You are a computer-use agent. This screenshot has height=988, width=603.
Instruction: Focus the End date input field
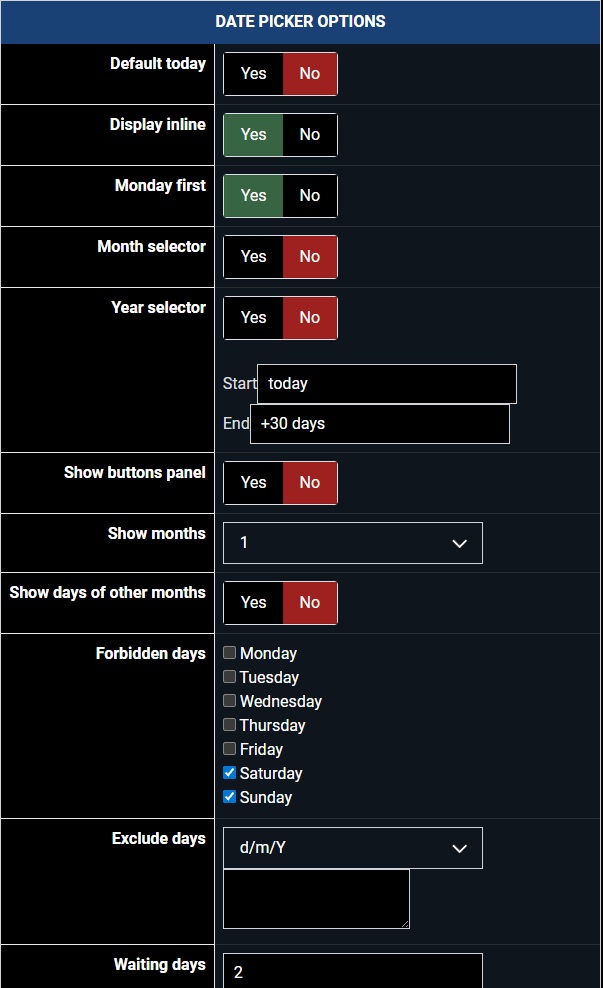click(379, 424)
